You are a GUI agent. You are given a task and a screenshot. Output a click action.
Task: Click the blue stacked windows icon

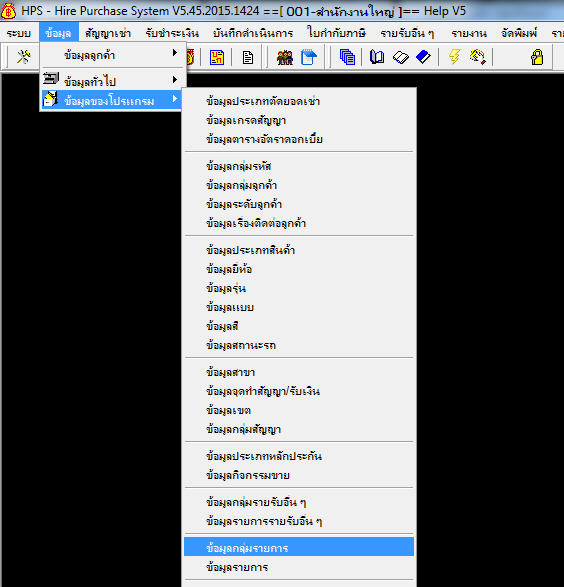click(347, 57)
